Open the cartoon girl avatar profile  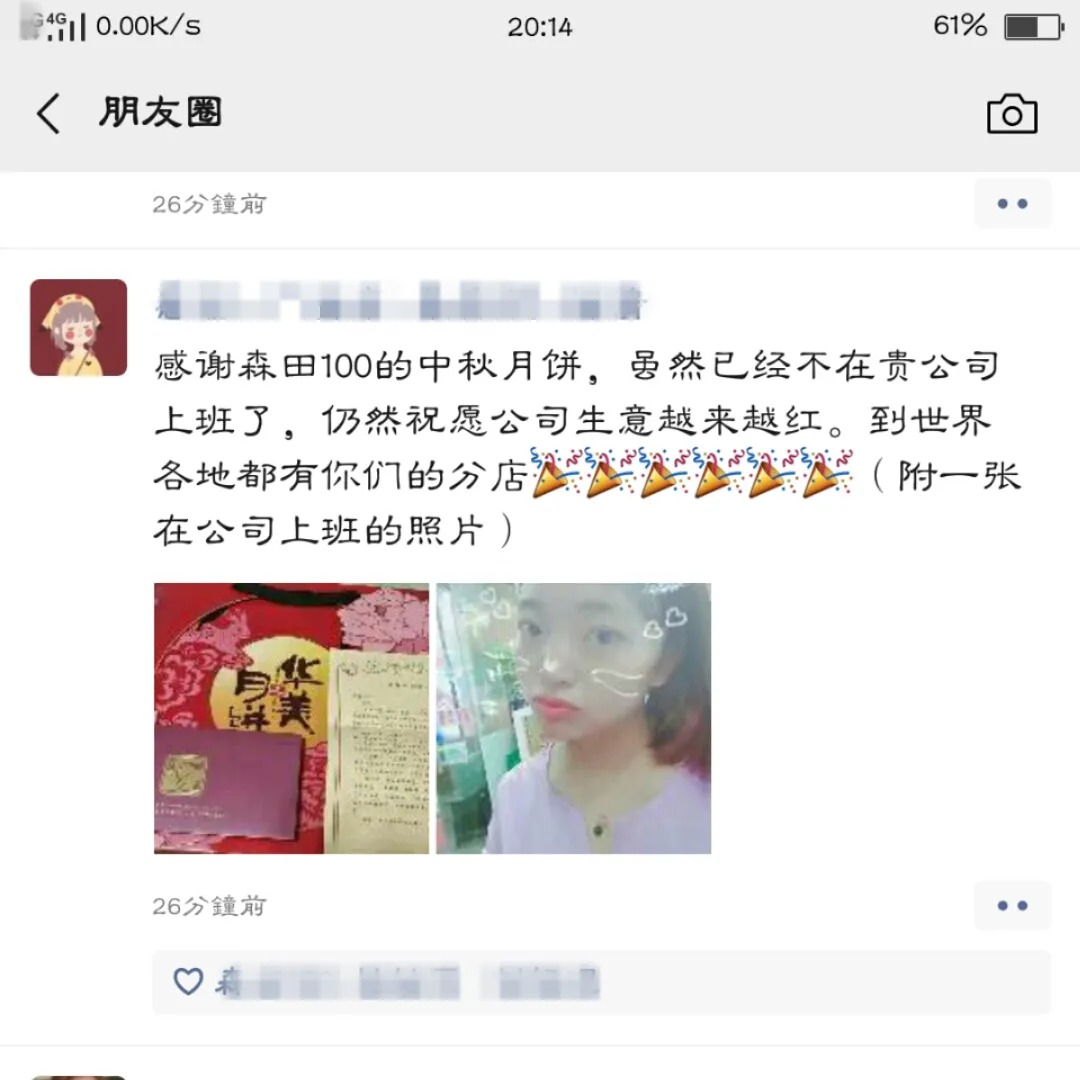(79, 327)
